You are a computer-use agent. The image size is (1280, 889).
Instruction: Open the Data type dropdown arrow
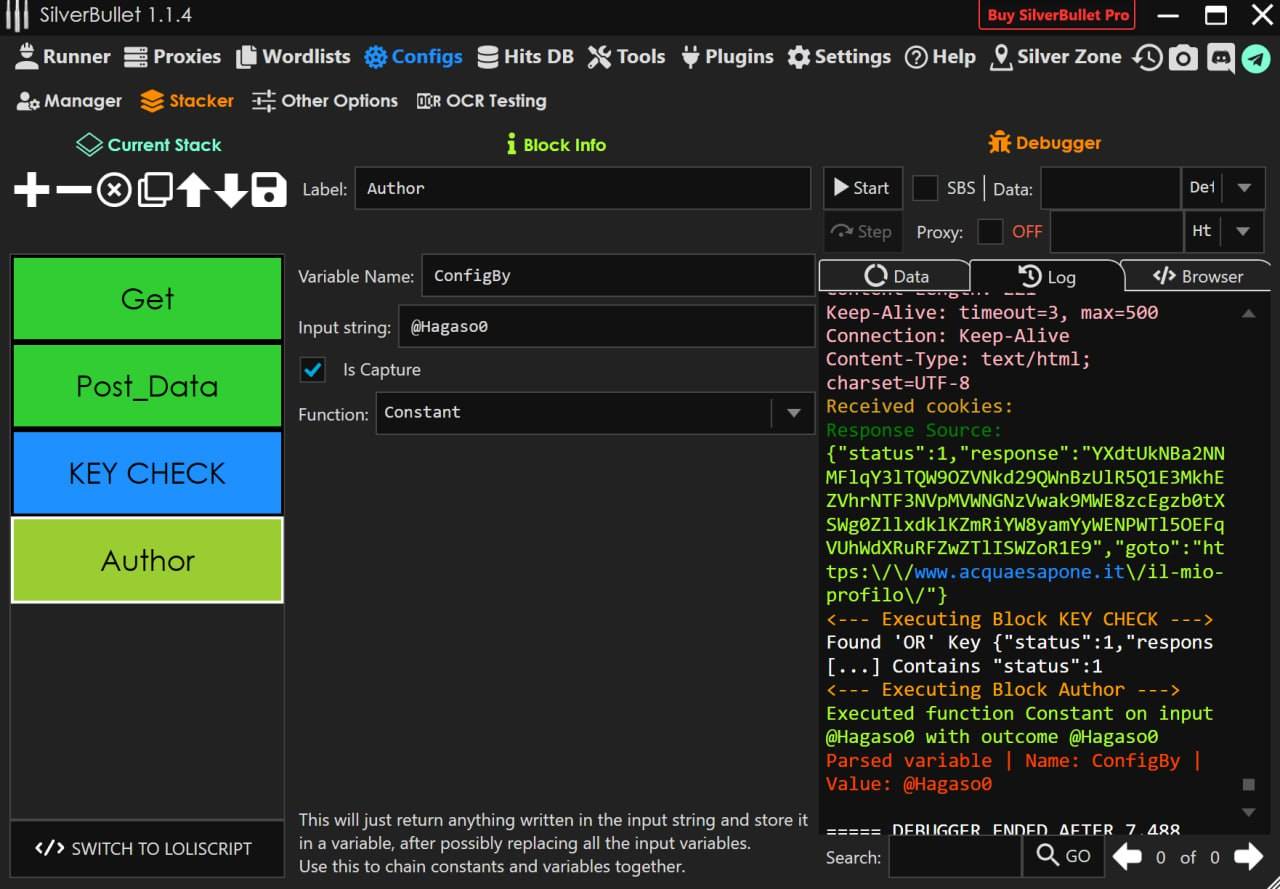[1244, 188]
